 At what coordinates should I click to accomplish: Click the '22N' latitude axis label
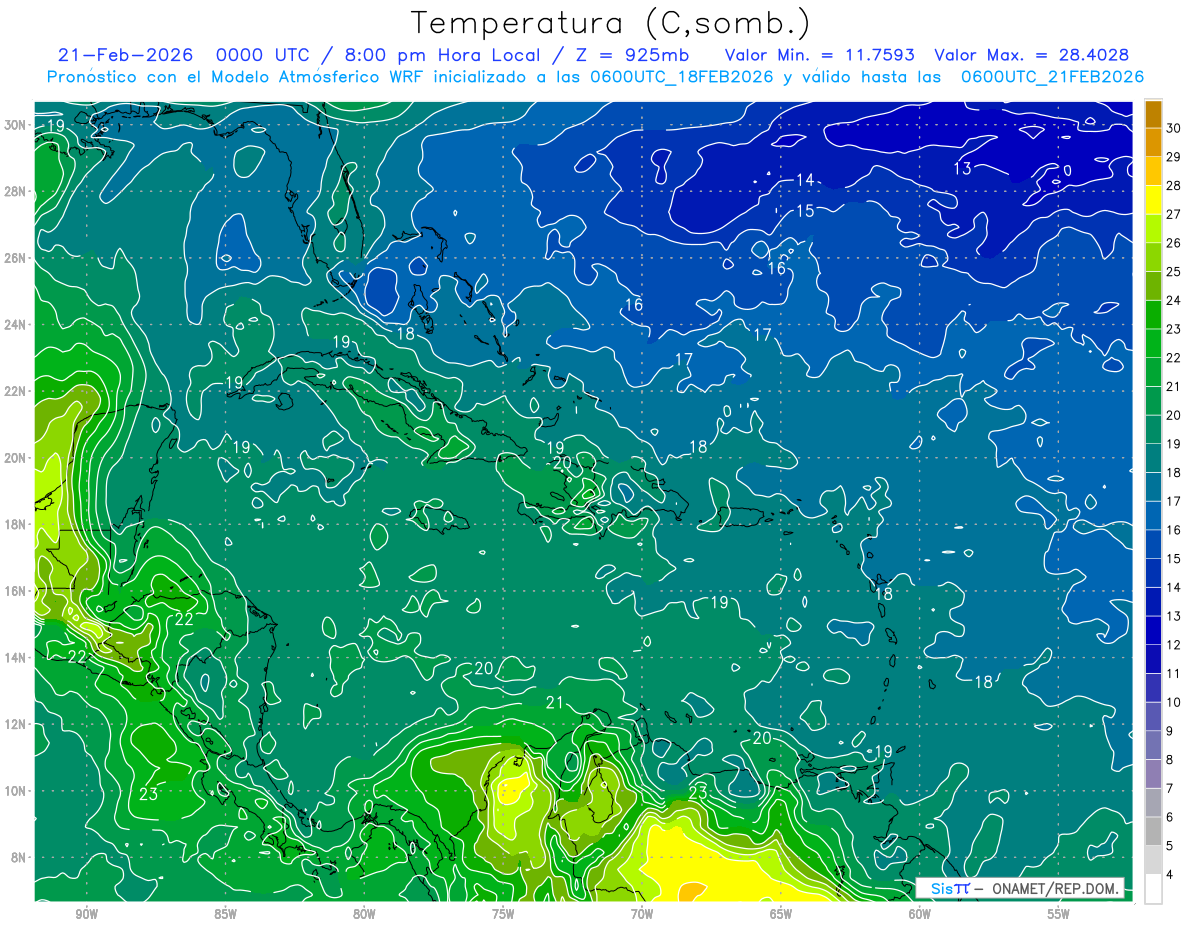16,390
